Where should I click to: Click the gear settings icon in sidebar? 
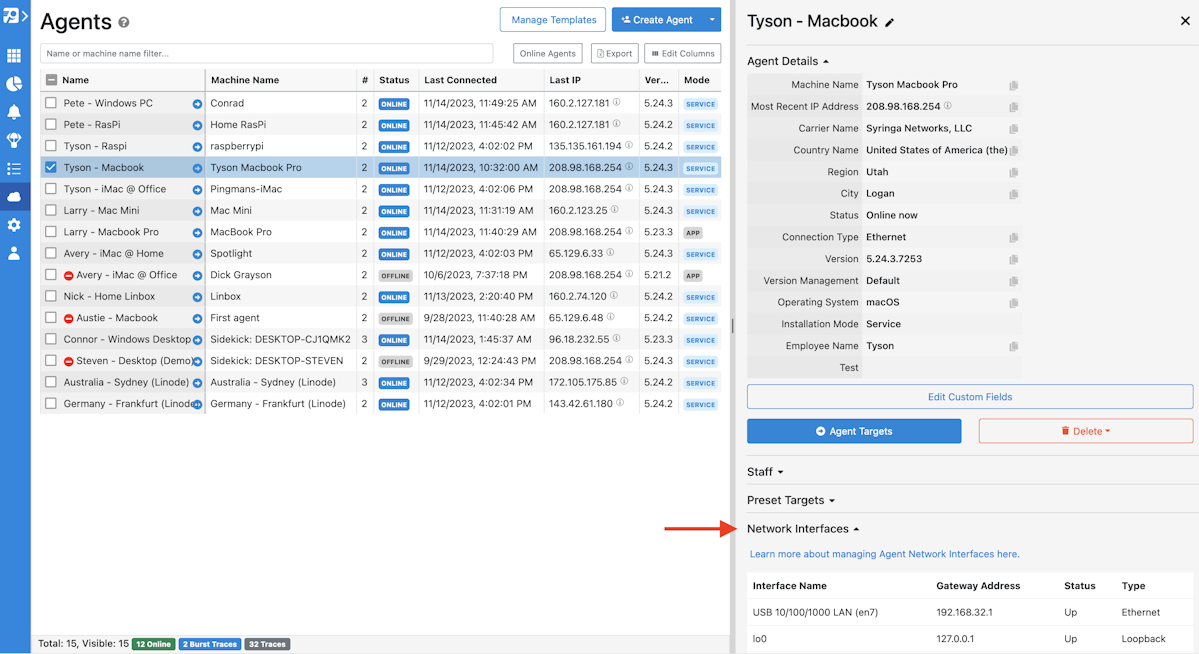tap(14, 225)
